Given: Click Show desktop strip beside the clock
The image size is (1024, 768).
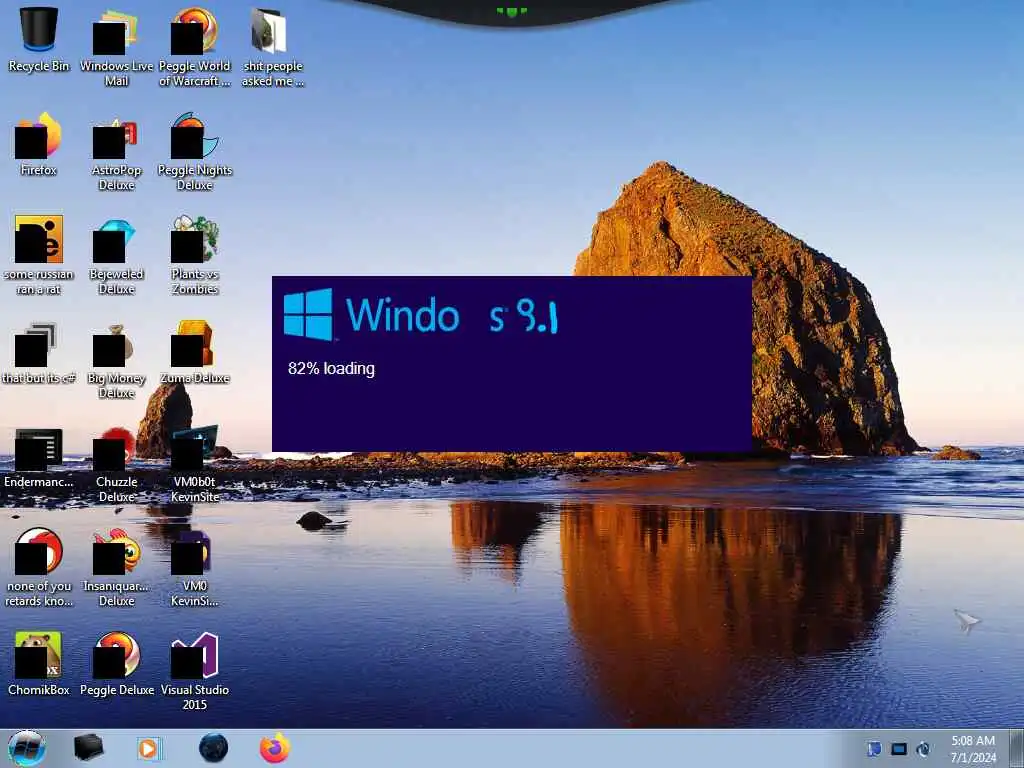Looking at the screenshot, I should (x=1017, y=748).
